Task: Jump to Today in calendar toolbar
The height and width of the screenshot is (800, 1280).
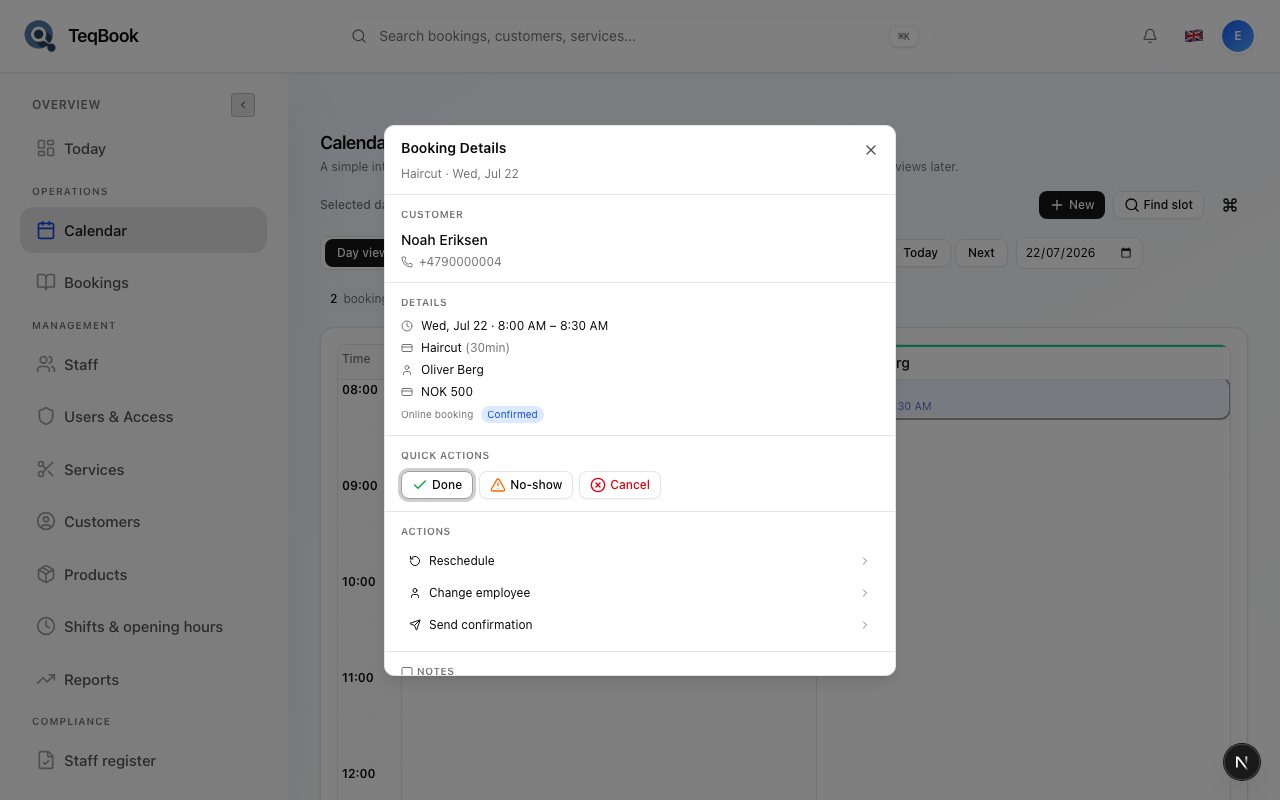Action: pyautogui.click(x=920, y=253)
